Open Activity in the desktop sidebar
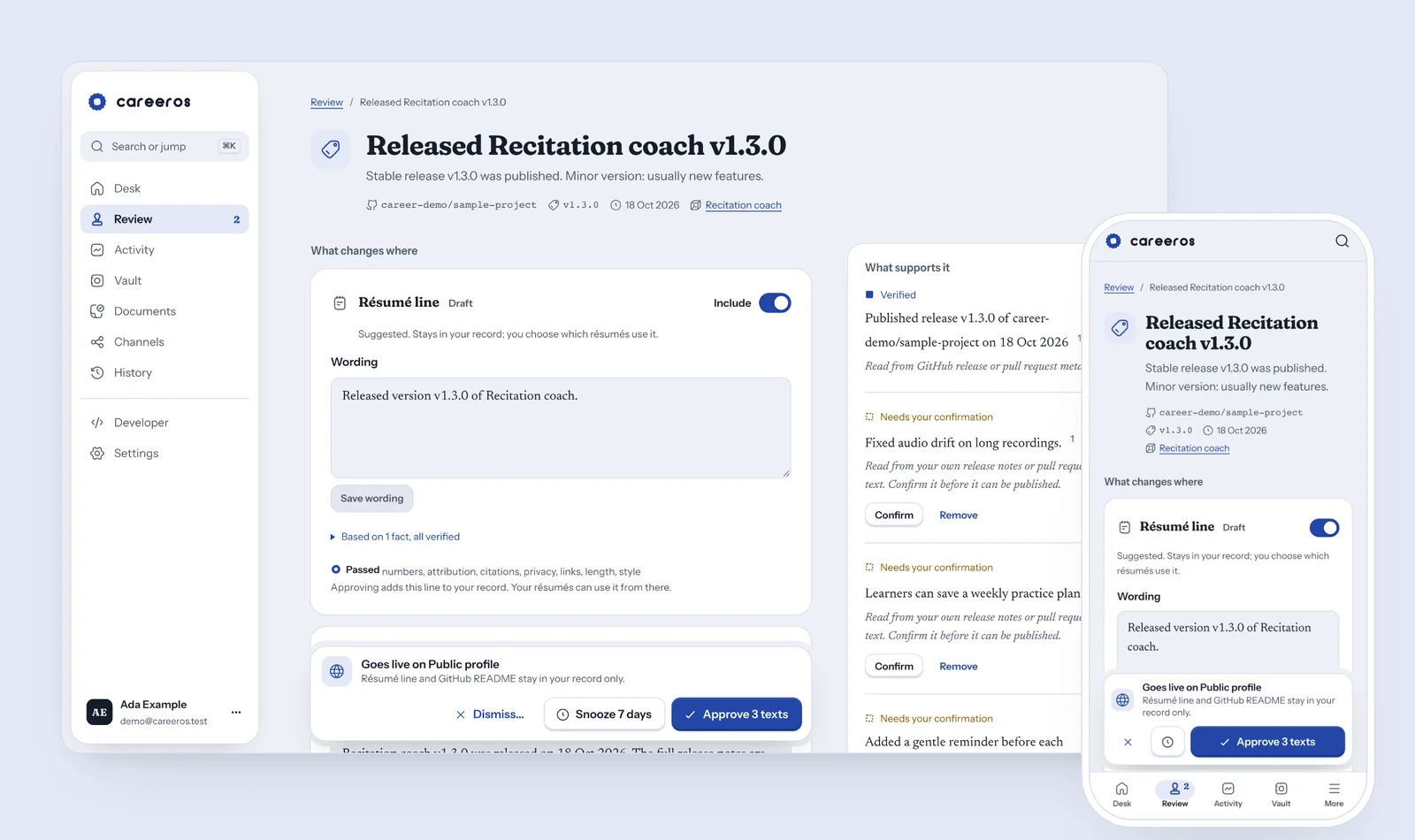The image size is (1415, 840). (x=164, y=250)
